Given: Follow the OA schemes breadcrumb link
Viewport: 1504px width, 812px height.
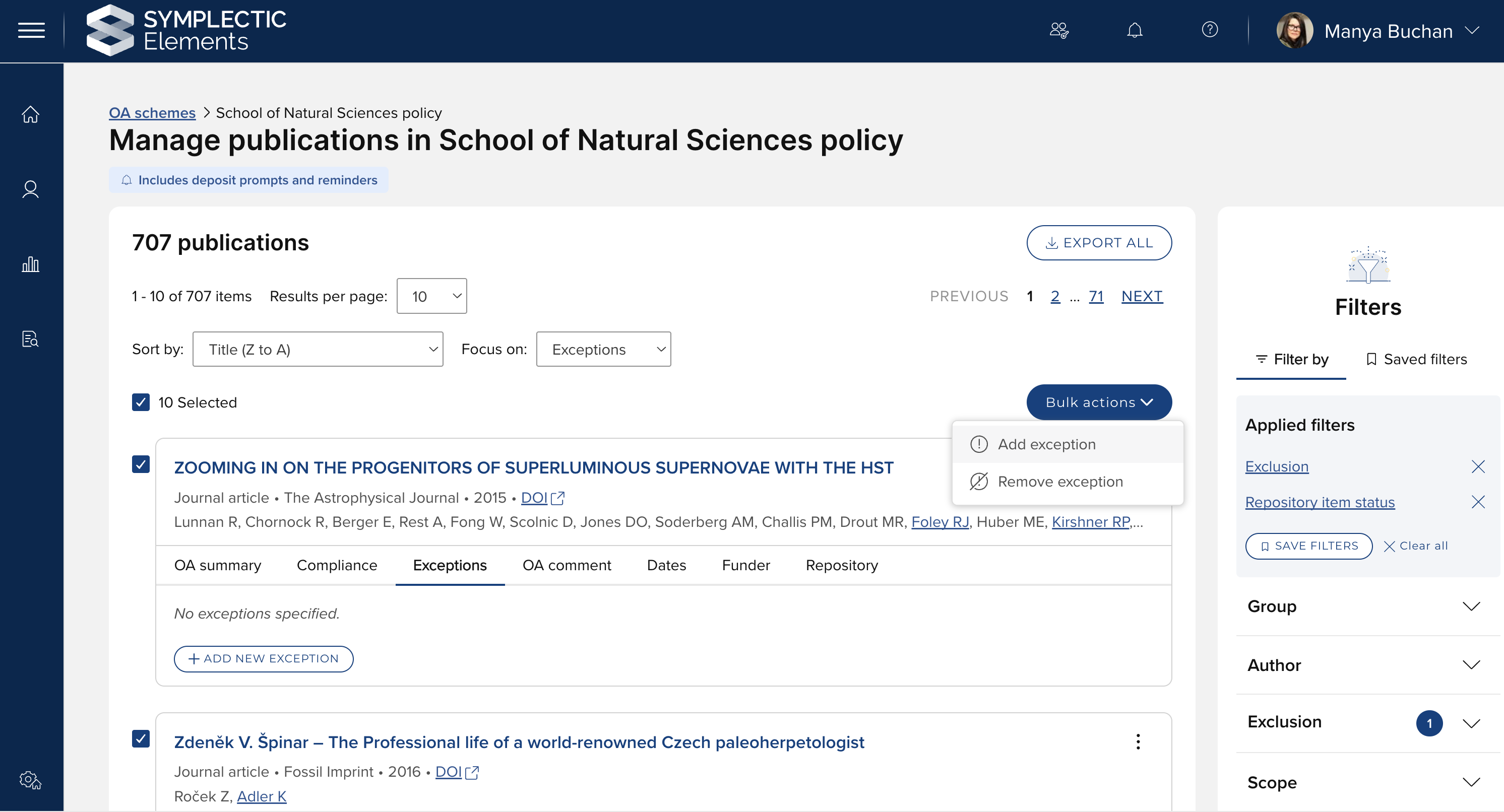Looking at the screenshot, I should click(152, 113).
